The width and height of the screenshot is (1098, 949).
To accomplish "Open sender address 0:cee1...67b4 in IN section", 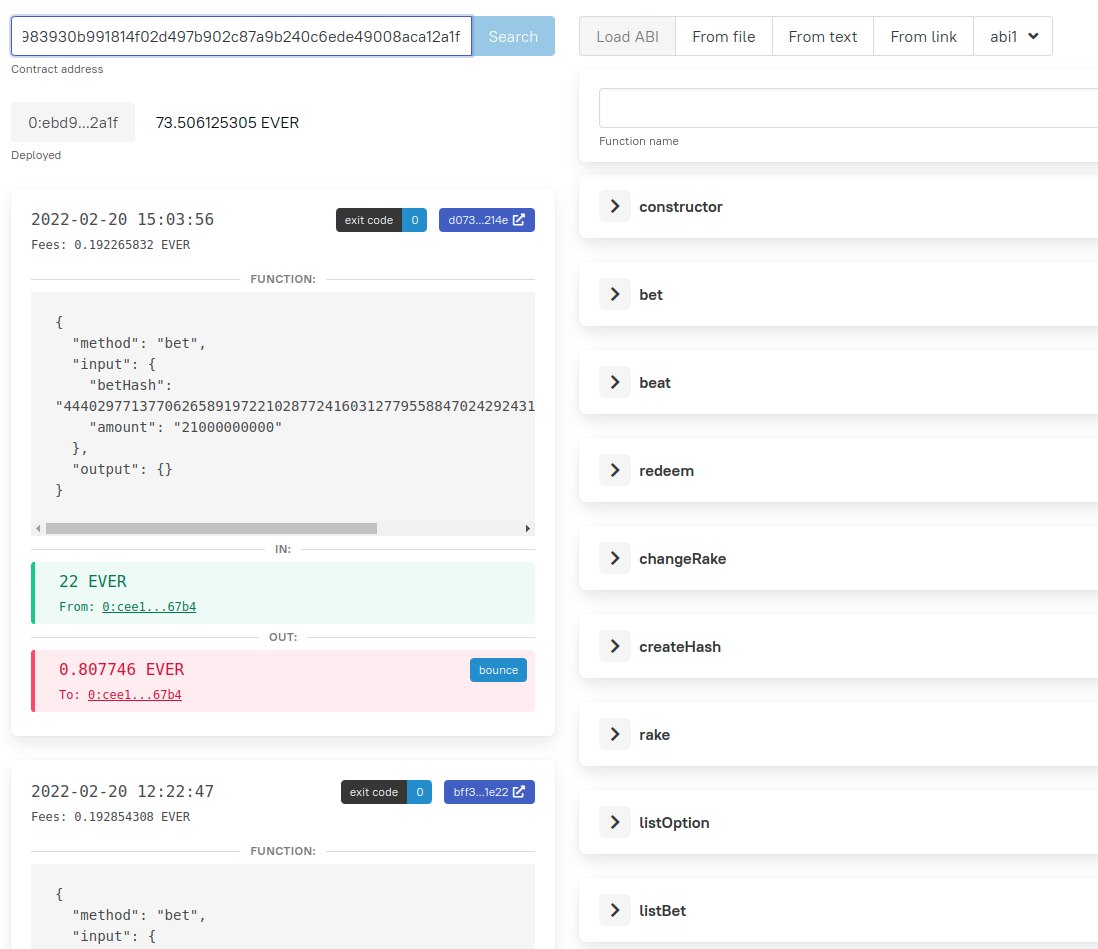I will pyautogui.click(x=149, y=606).
